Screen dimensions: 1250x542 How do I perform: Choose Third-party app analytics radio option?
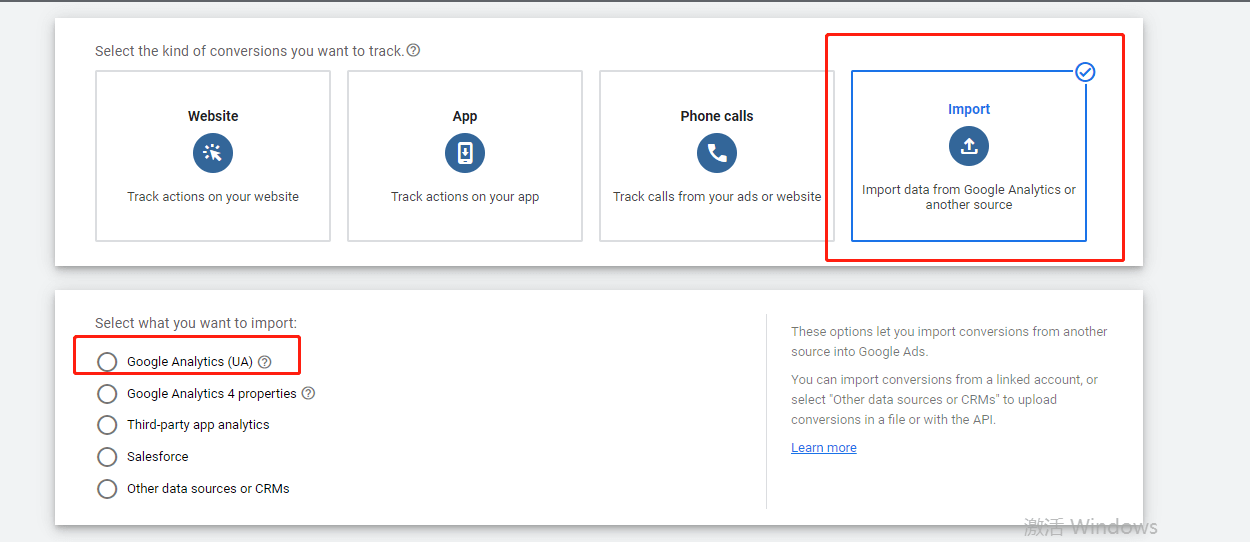click(x=107, y=425)
